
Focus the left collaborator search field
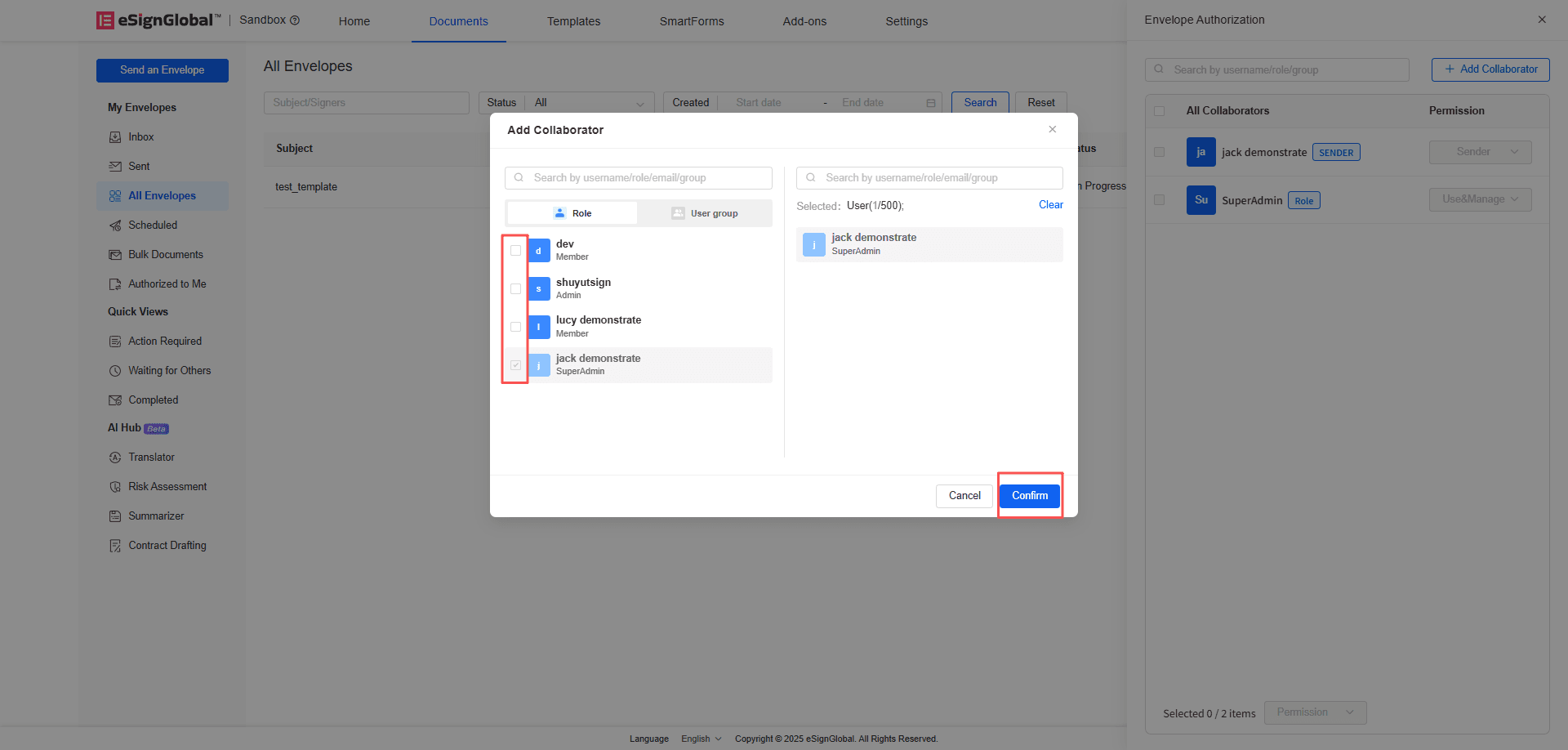(x=645, y=178)
